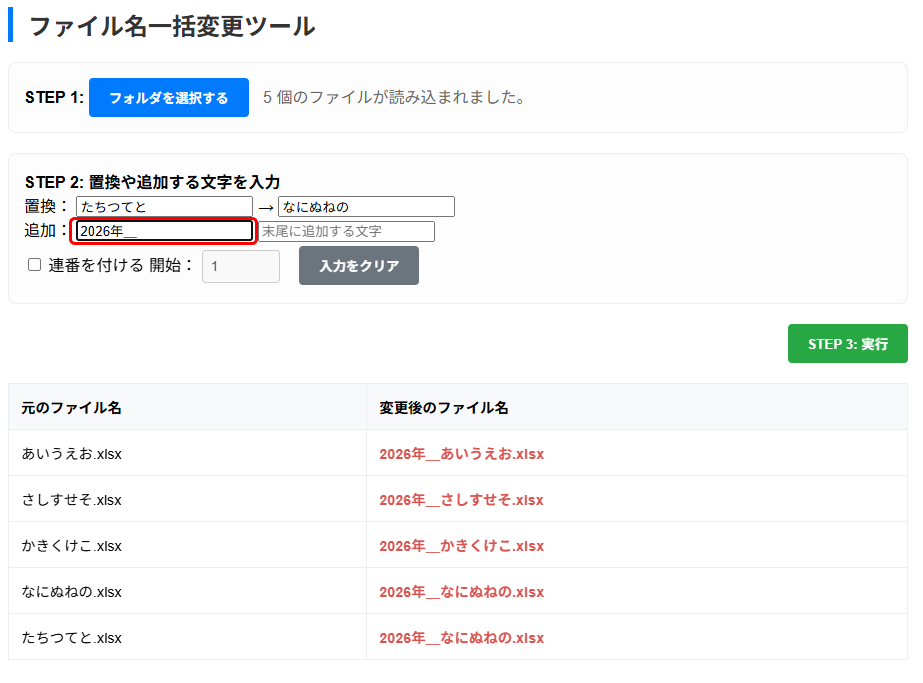923x683 pixels.
Task: Click the 追加 prefix field containing 2026年__
Action: (x=164, y=231)
